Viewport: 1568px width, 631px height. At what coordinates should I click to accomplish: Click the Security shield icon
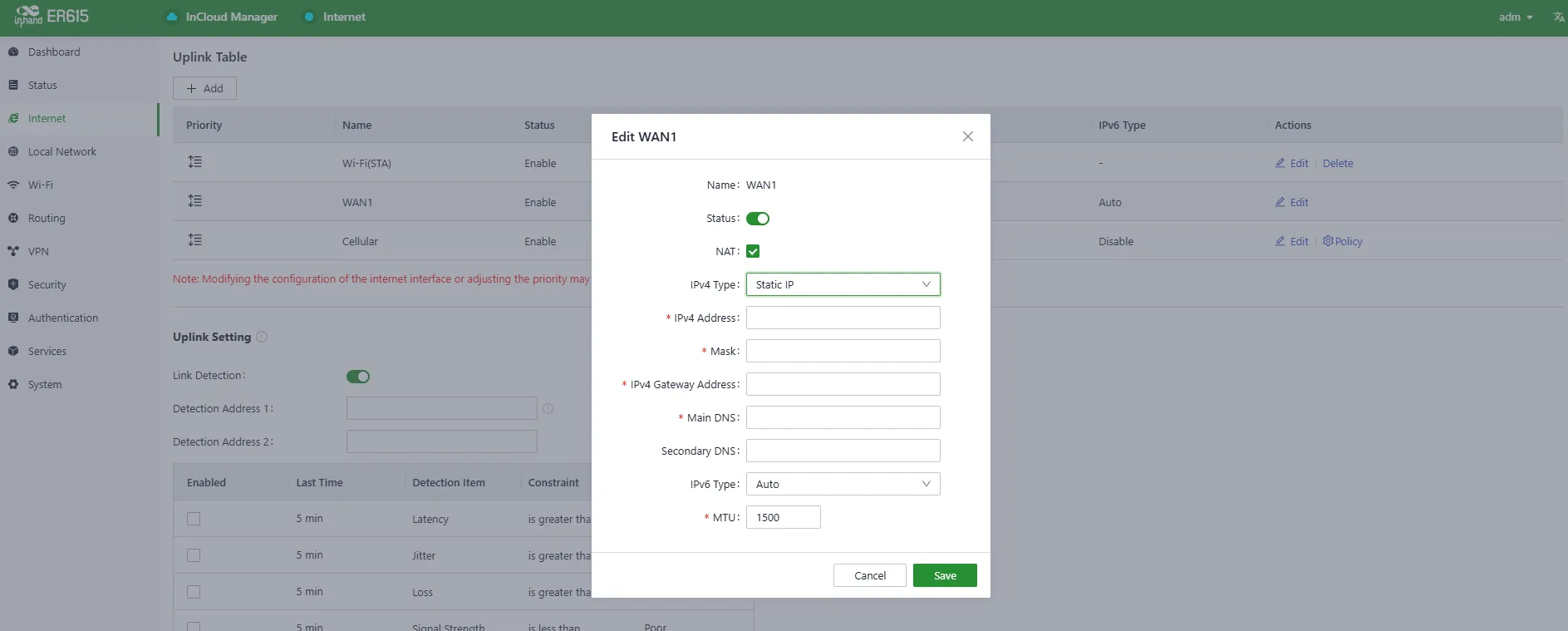coord(13,284)
